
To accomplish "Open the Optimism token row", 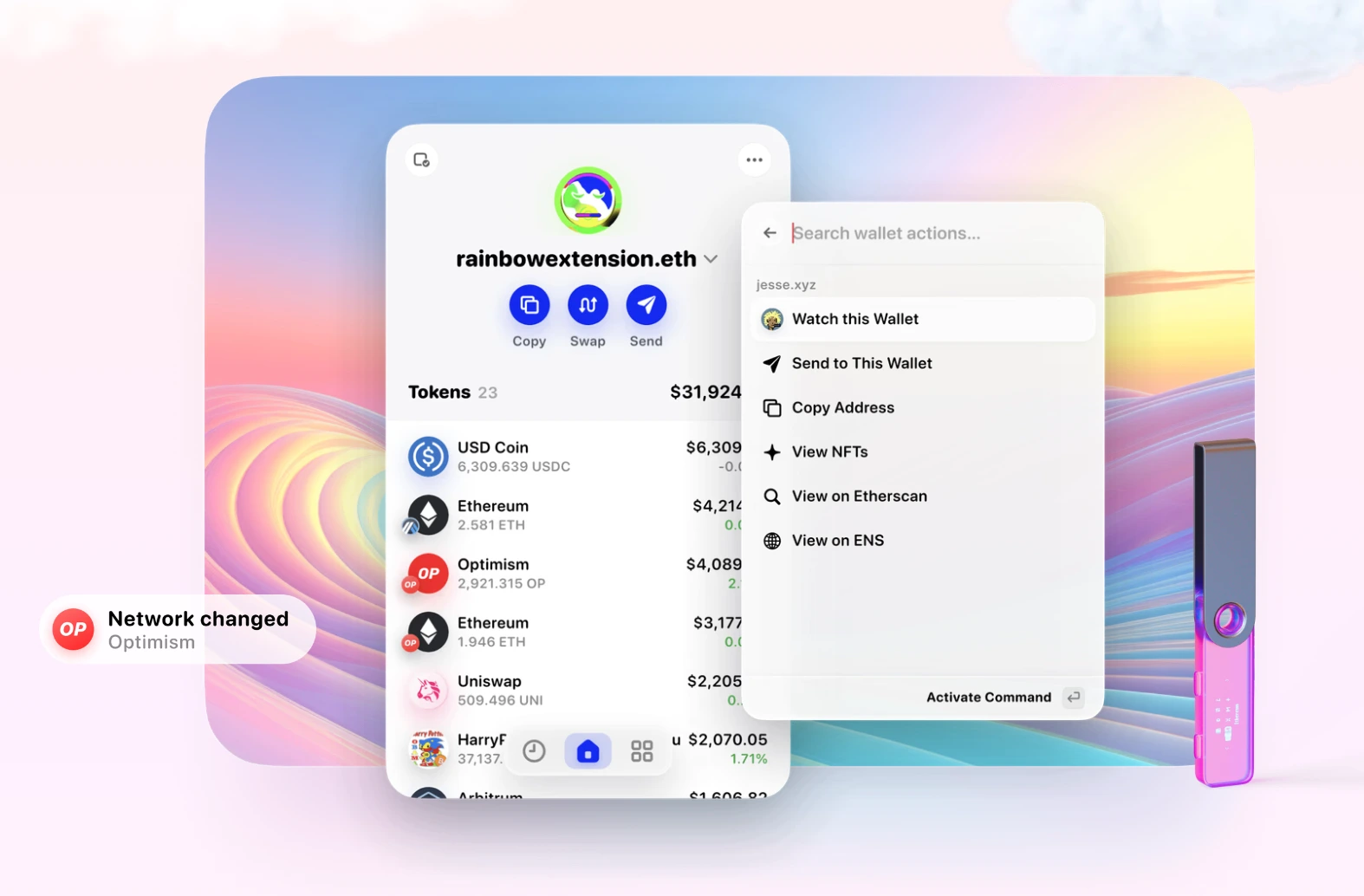I will coord(575,574).
